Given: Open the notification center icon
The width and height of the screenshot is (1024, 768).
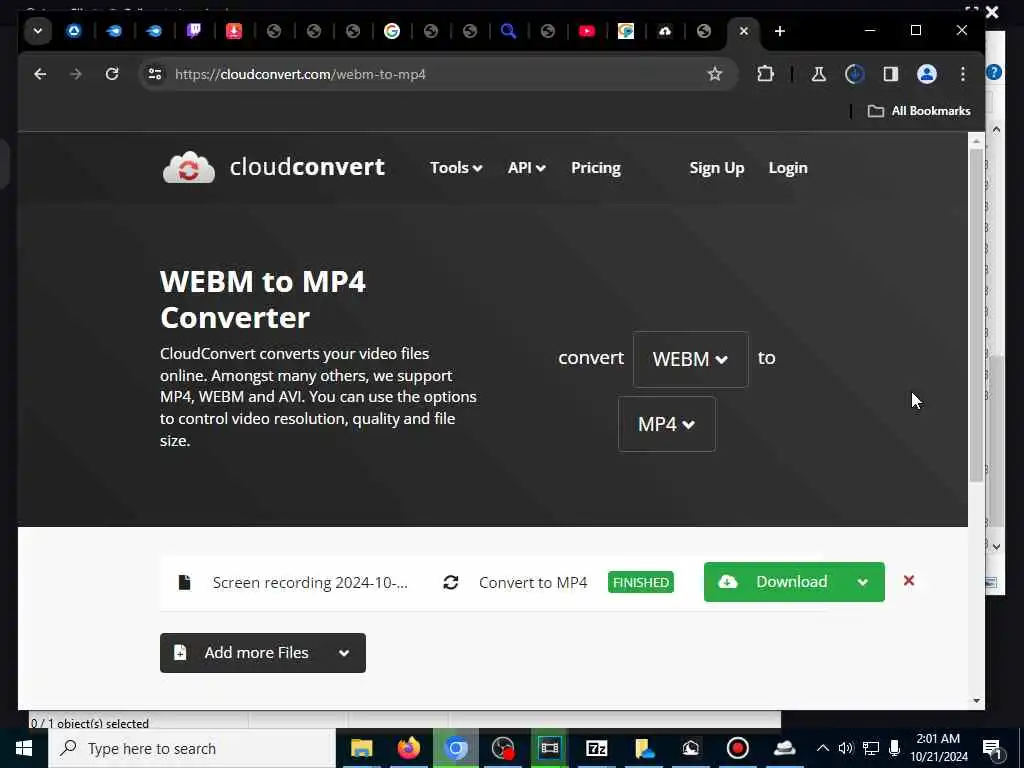Looking at the screenshot, I should click(992, 749).
